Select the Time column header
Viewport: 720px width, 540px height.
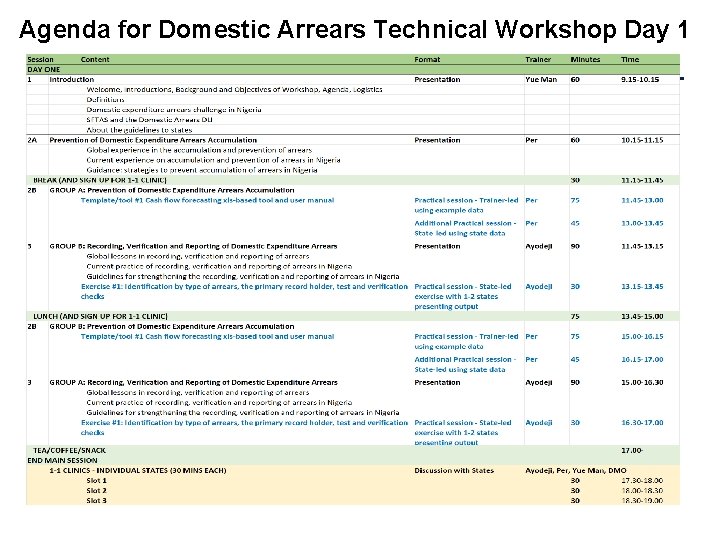(630, 59)
